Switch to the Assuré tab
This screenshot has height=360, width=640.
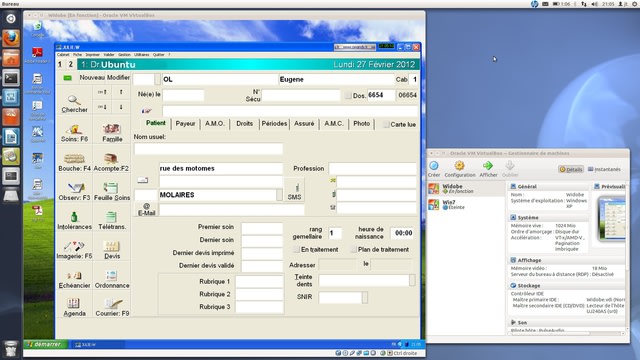304,124
